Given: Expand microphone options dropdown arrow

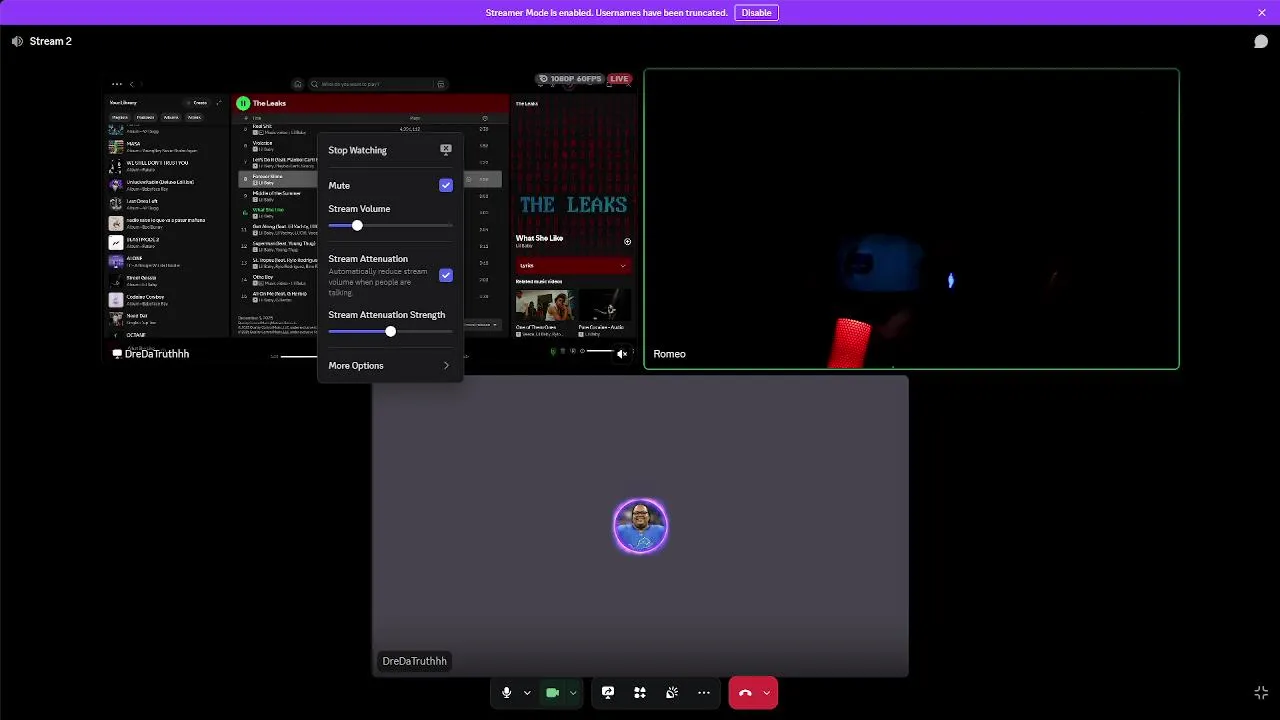Looking at the screenshot, I should click(x=527, y=693).
